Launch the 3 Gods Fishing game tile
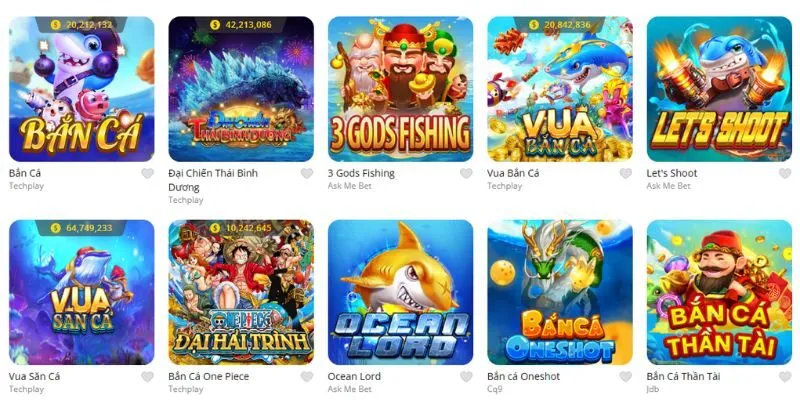Viewport: 800px width, 400px height. click(x=401, y=89)
